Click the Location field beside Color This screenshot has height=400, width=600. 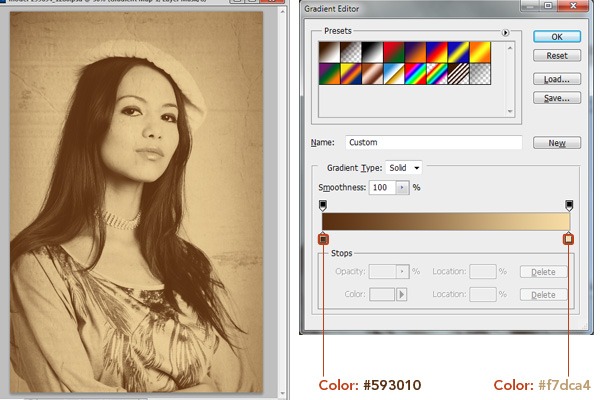coord(483,294)
